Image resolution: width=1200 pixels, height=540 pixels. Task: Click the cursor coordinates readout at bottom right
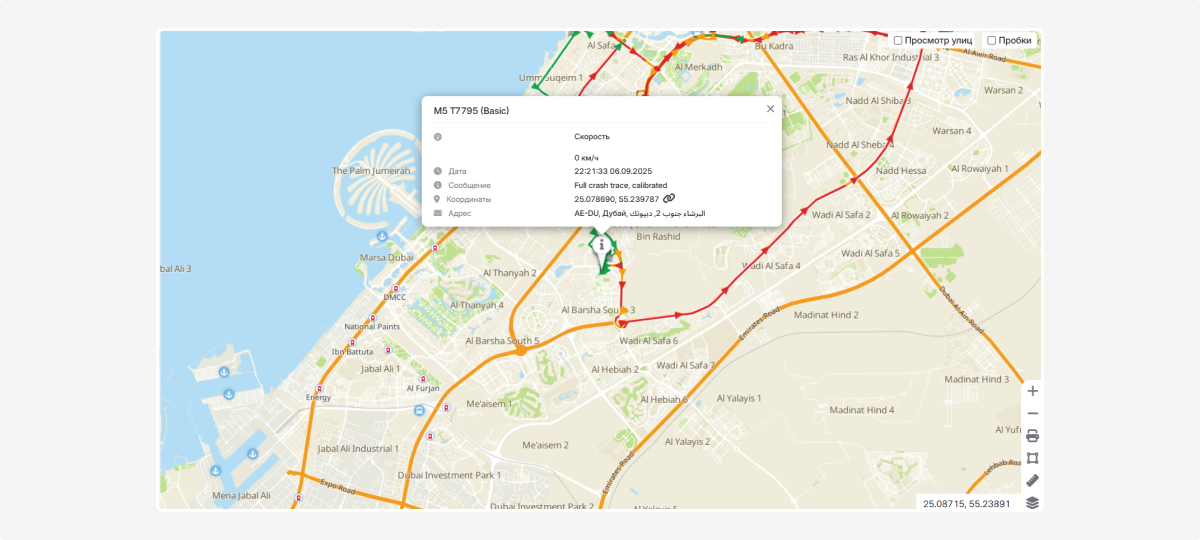pyautogui.click(x=966, y=503)
